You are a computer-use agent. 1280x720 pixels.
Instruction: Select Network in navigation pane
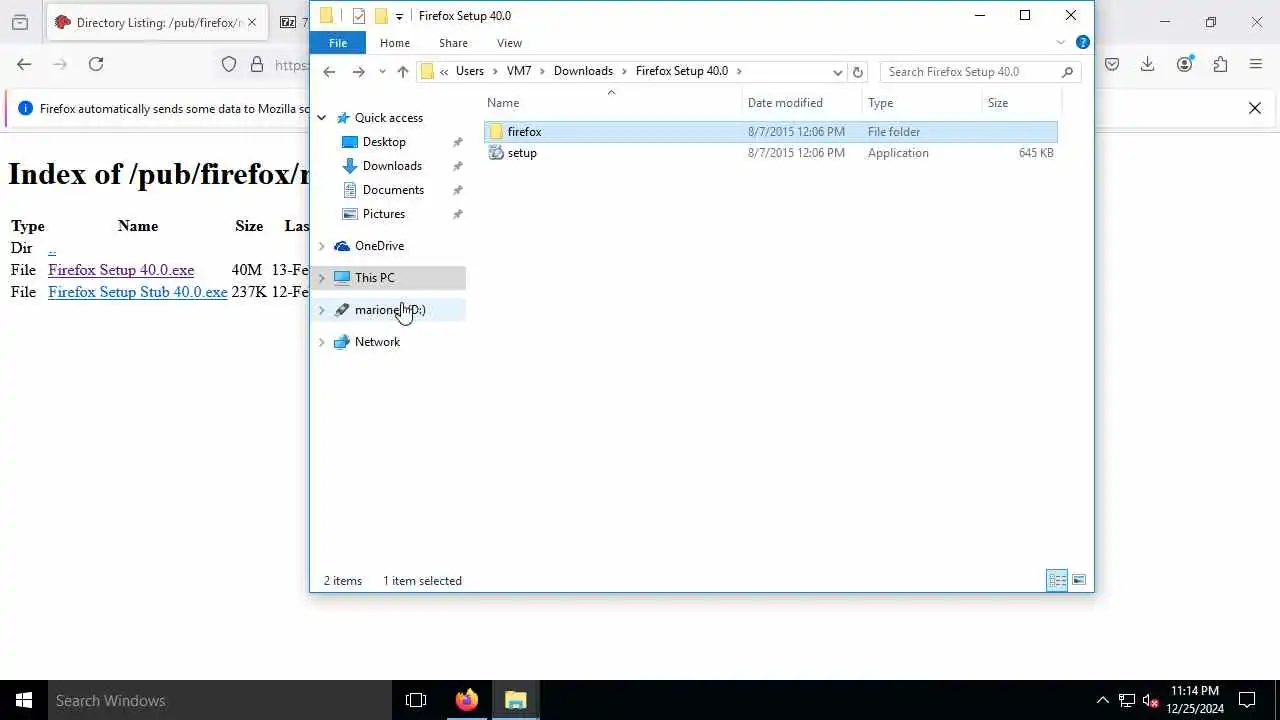tap(377, 342)
